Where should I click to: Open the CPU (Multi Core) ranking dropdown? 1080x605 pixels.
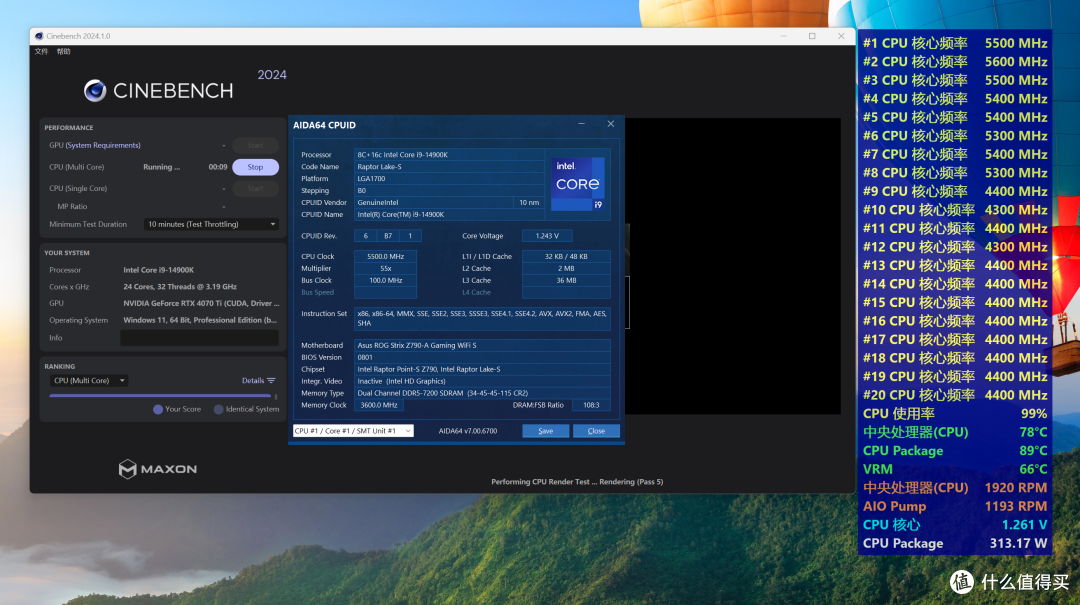point(88,380)
